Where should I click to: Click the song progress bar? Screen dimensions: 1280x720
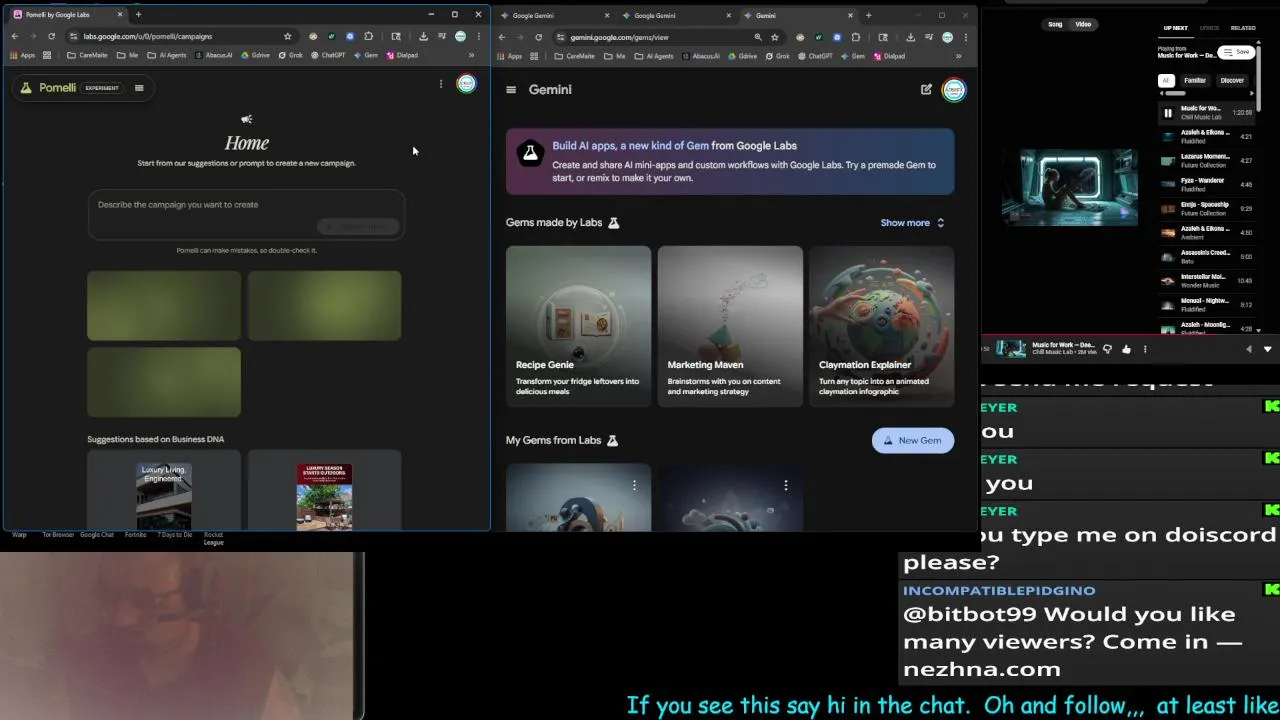[x=1130, y=336]
